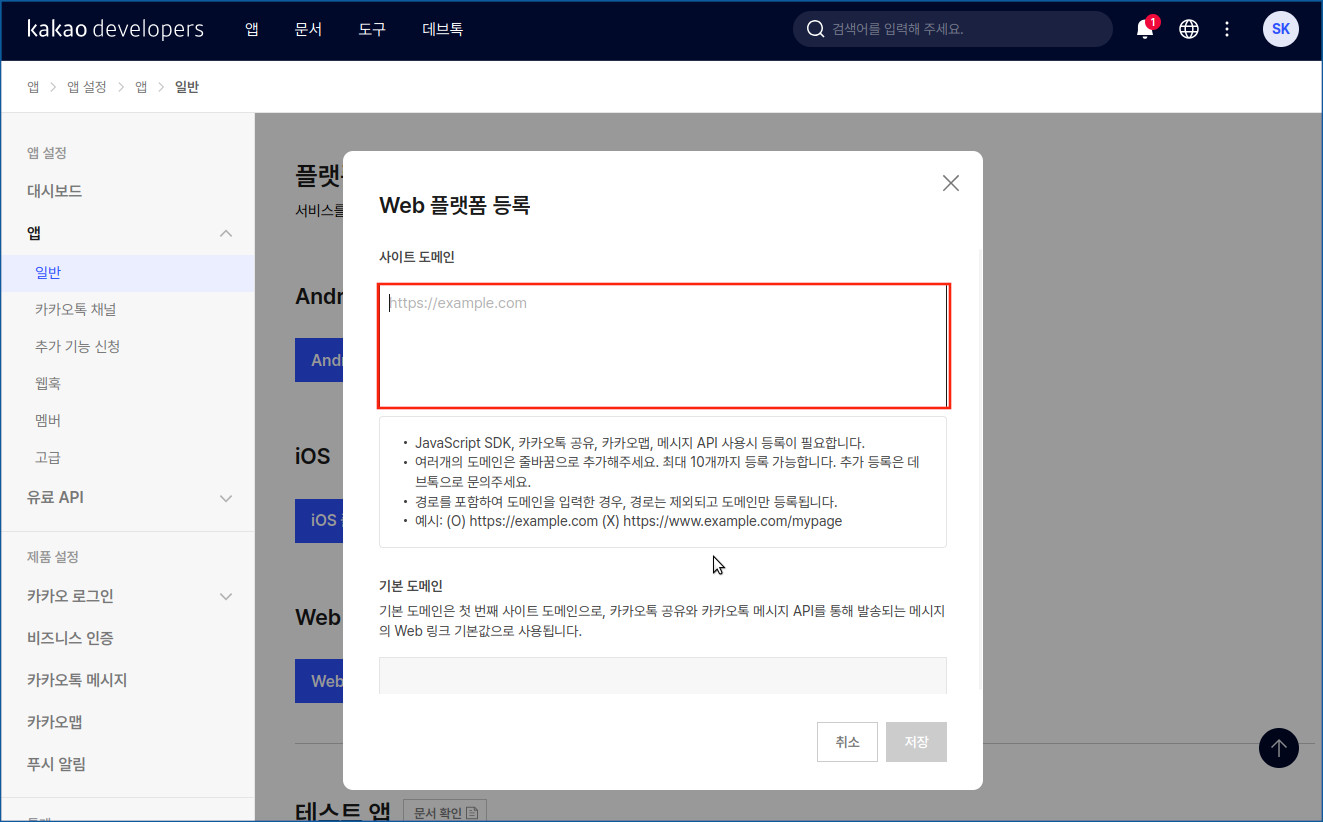Focus the 사이트 도메인 text area
The height and width of the screenshot is (822, 1323).
[663, 346]
